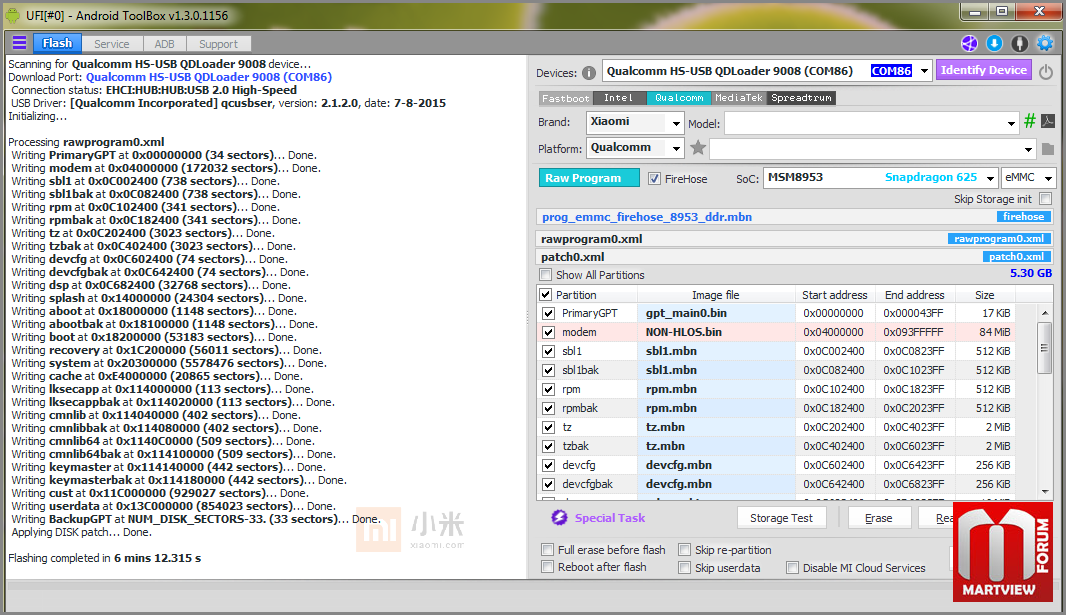Switch to the Flash tab
The image size is (1066, 615).
click(57, 43)
